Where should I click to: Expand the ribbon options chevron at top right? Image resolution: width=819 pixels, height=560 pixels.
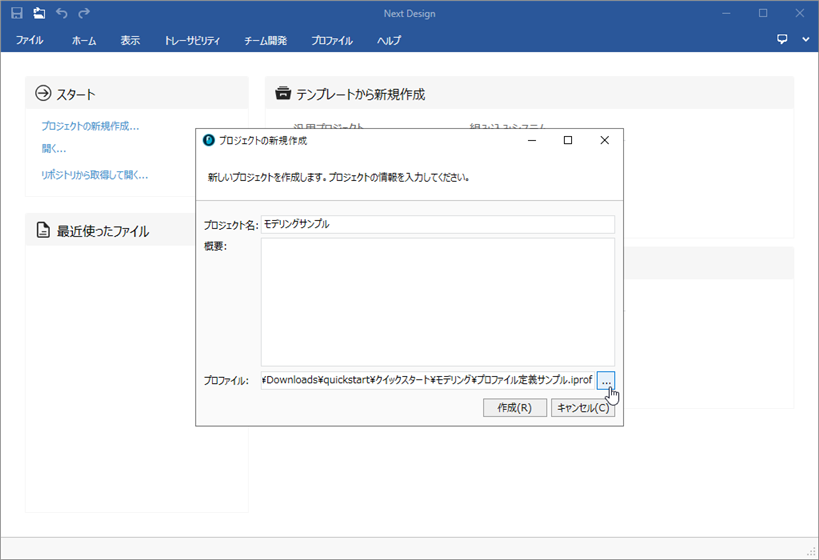(806, 40)
